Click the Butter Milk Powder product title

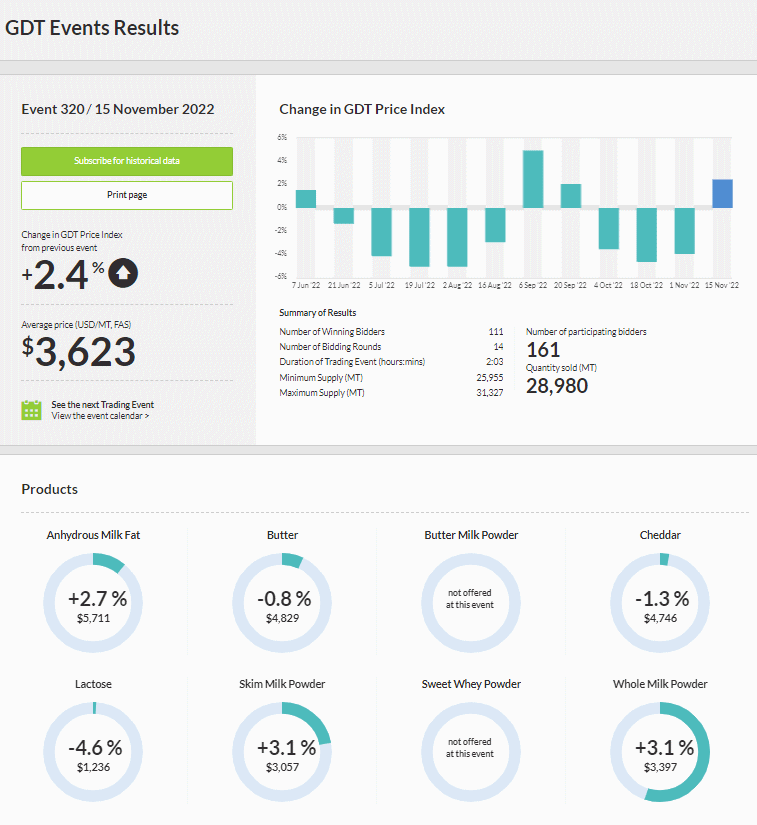click(x=471, y=535)
